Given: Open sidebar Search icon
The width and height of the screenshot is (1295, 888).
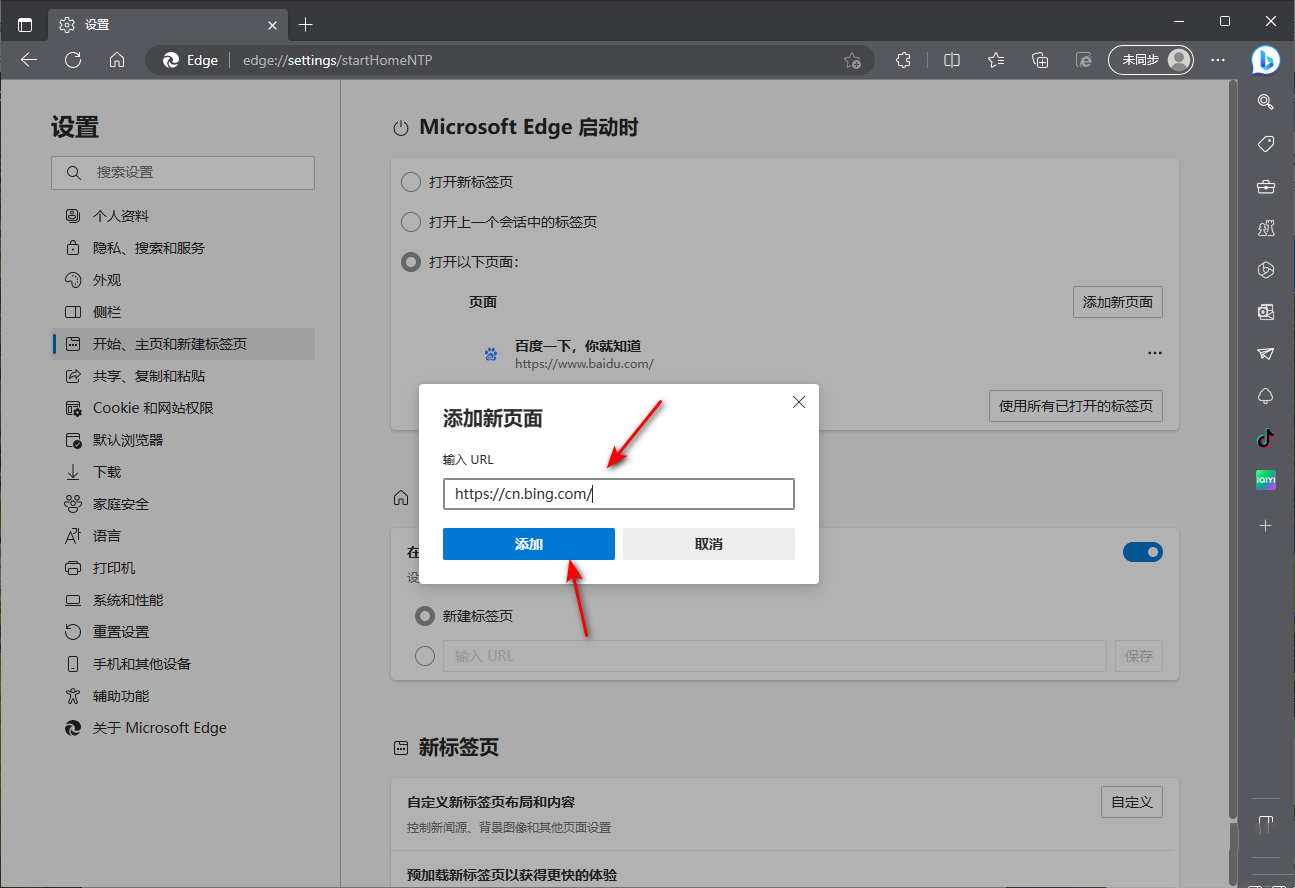Looking at the screenshot, I should click(1266, 101).
